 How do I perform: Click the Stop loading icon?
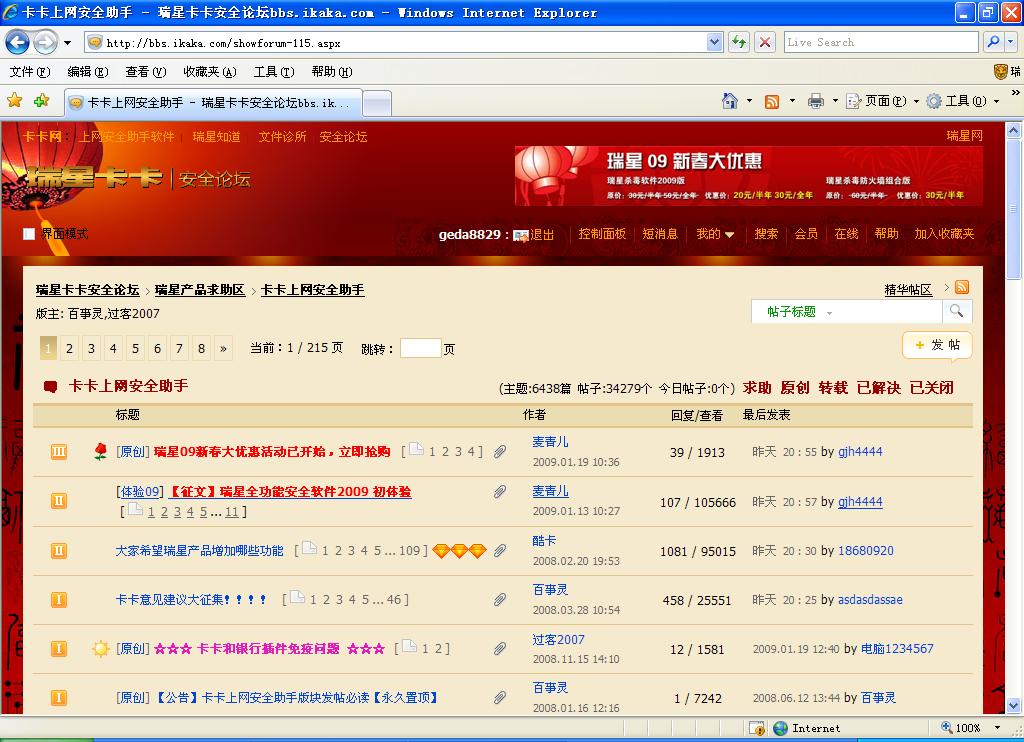765,42
